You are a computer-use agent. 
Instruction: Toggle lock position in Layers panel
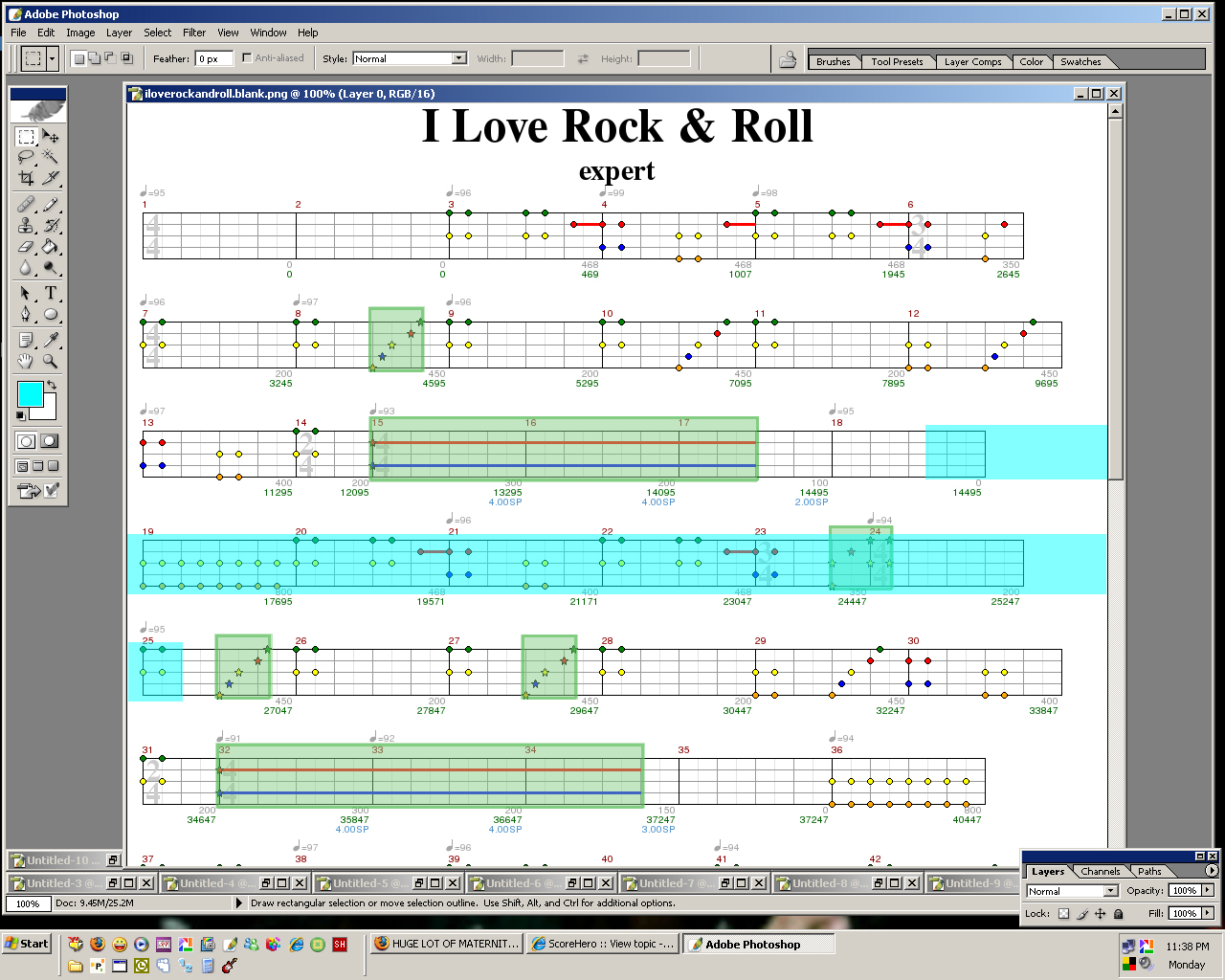point(1101,913)
